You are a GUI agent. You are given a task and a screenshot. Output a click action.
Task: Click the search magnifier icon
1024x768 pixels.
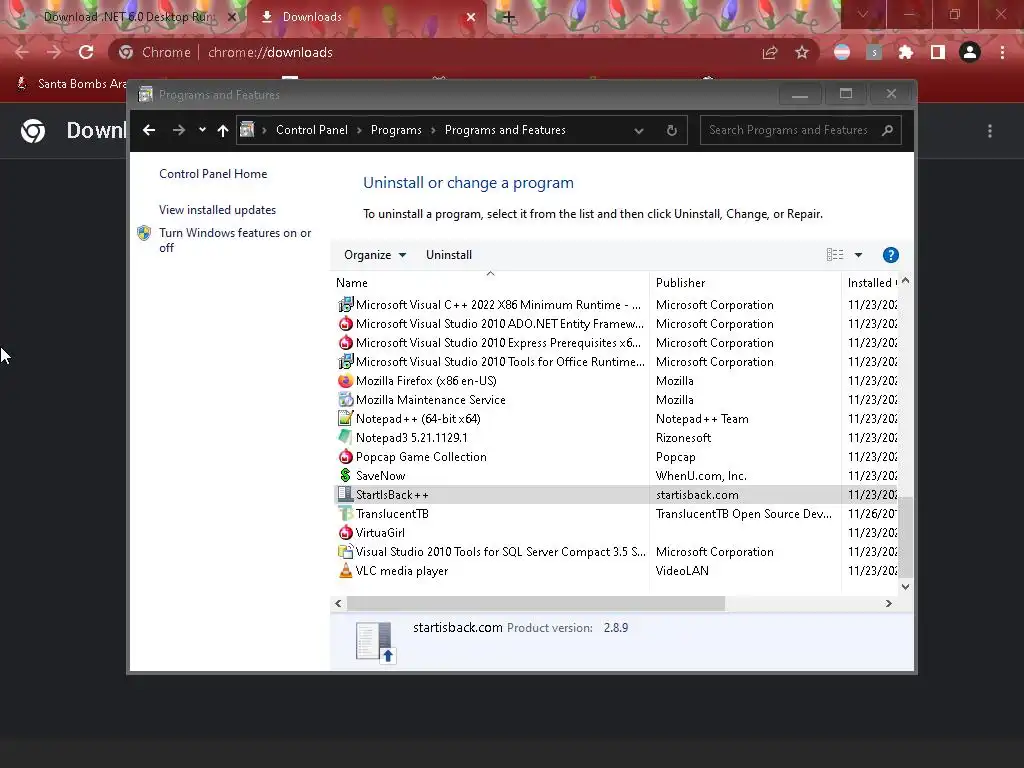coord(887,130)
